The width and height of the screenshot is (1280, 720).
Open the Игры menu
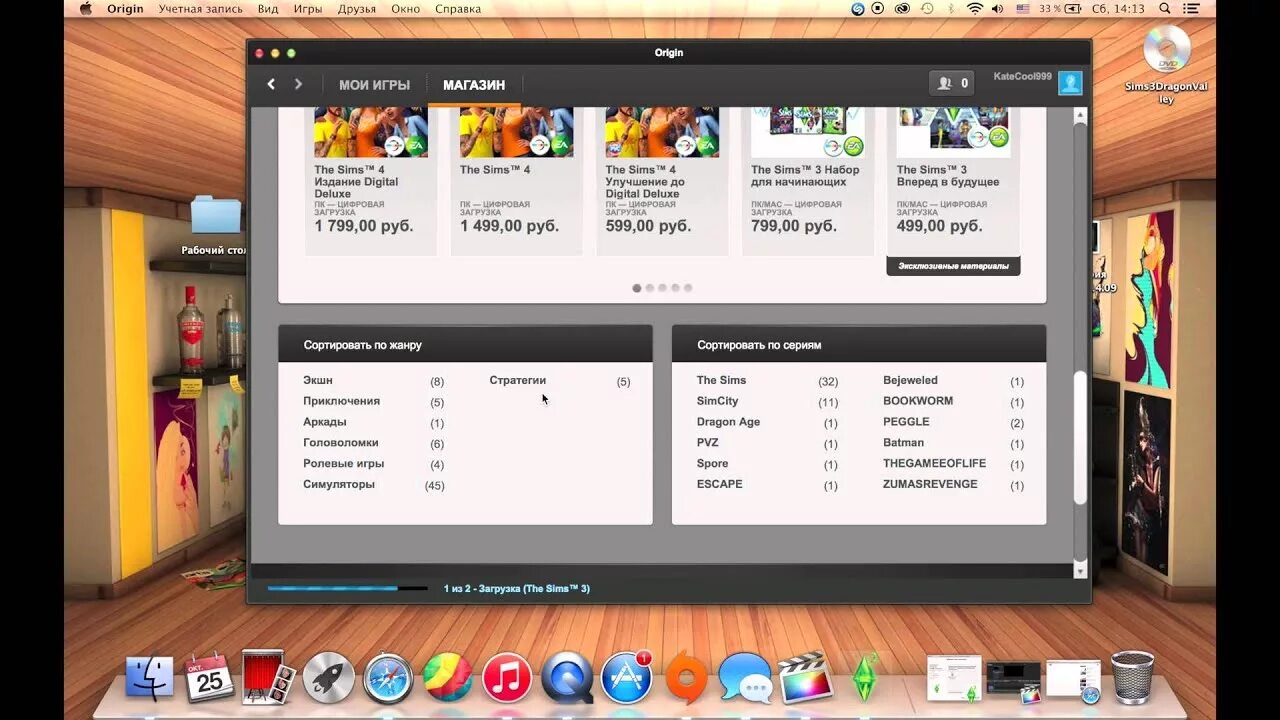(308, 8)
